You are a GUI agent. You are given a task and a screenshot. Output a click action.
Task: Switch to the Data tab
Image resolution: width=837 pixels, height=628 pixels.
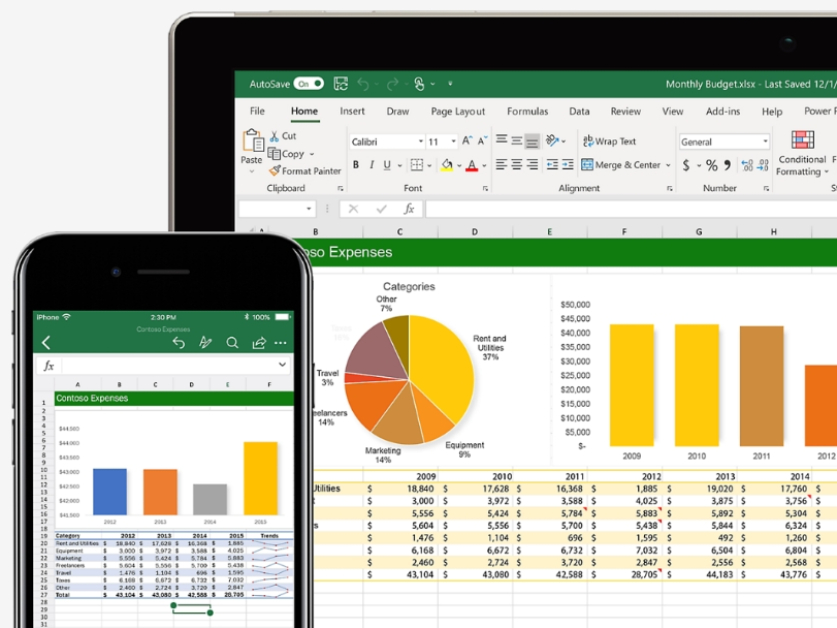click(x=579, y=111)
